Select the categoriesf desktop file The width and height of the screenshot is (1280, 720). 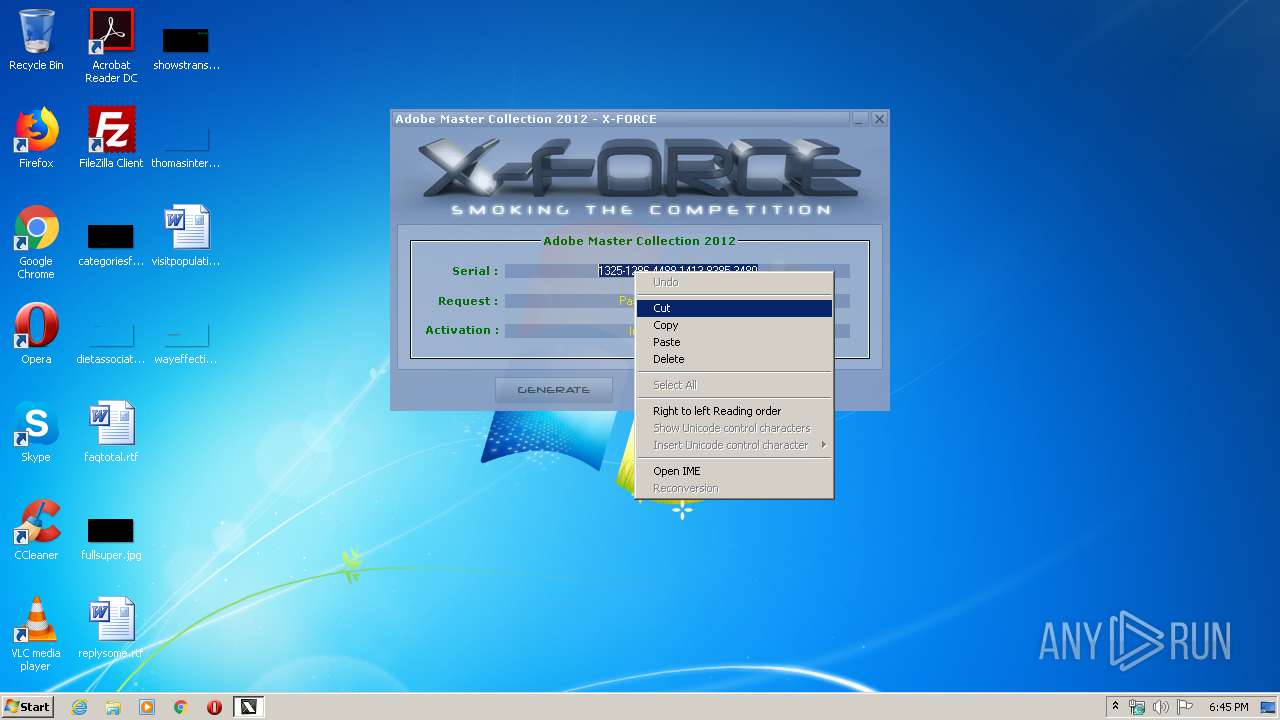tap(111, 243)
